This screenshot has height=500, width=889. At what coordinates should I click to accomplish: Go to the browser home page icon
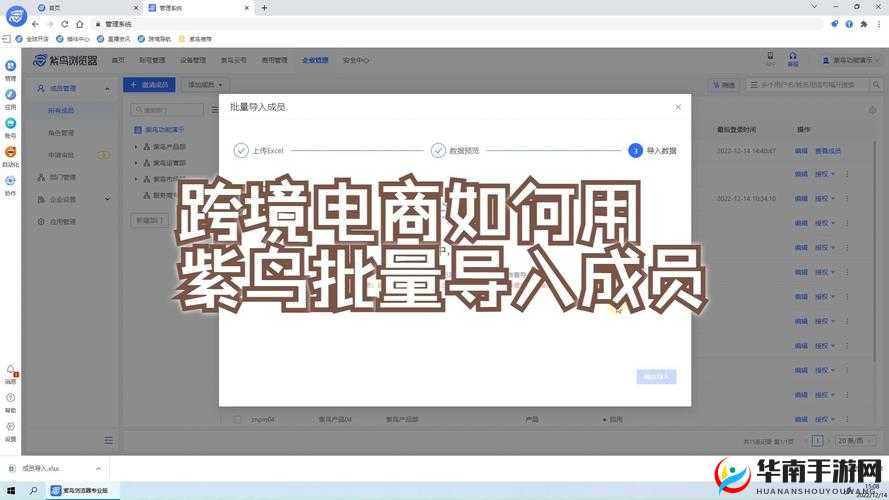click(79, 24)
